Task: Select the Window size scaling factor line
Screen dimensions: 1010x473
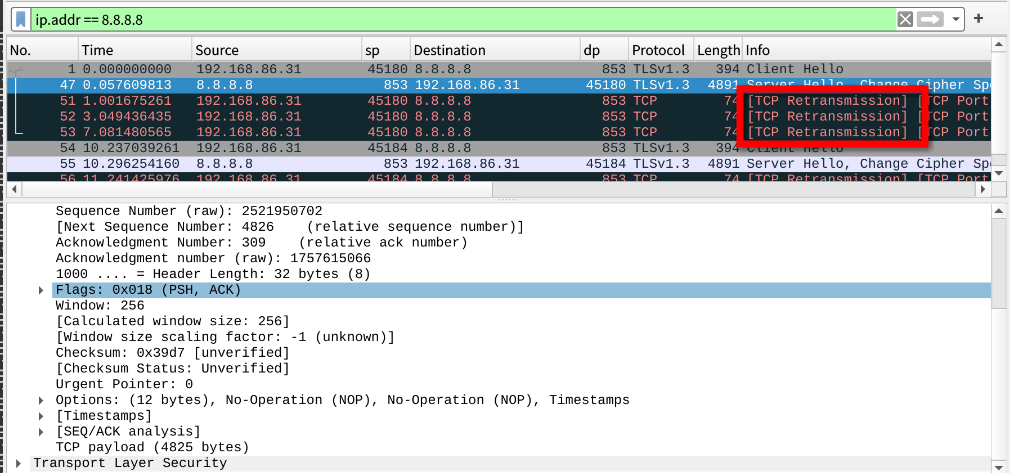Action: click(225, 337)
